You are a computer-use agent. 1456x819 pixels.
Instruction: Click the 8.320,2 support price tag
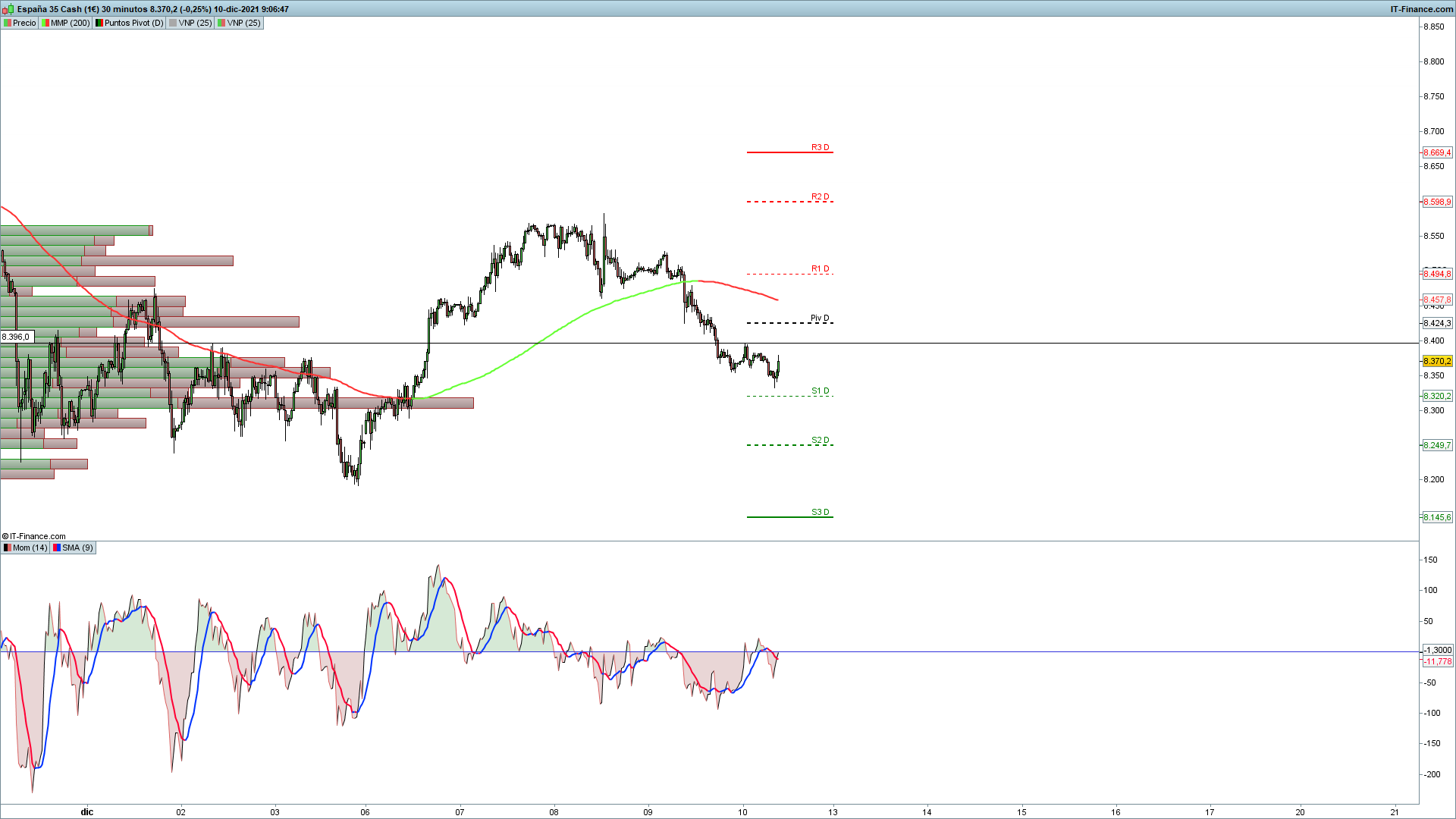(x=1437, y=396)
